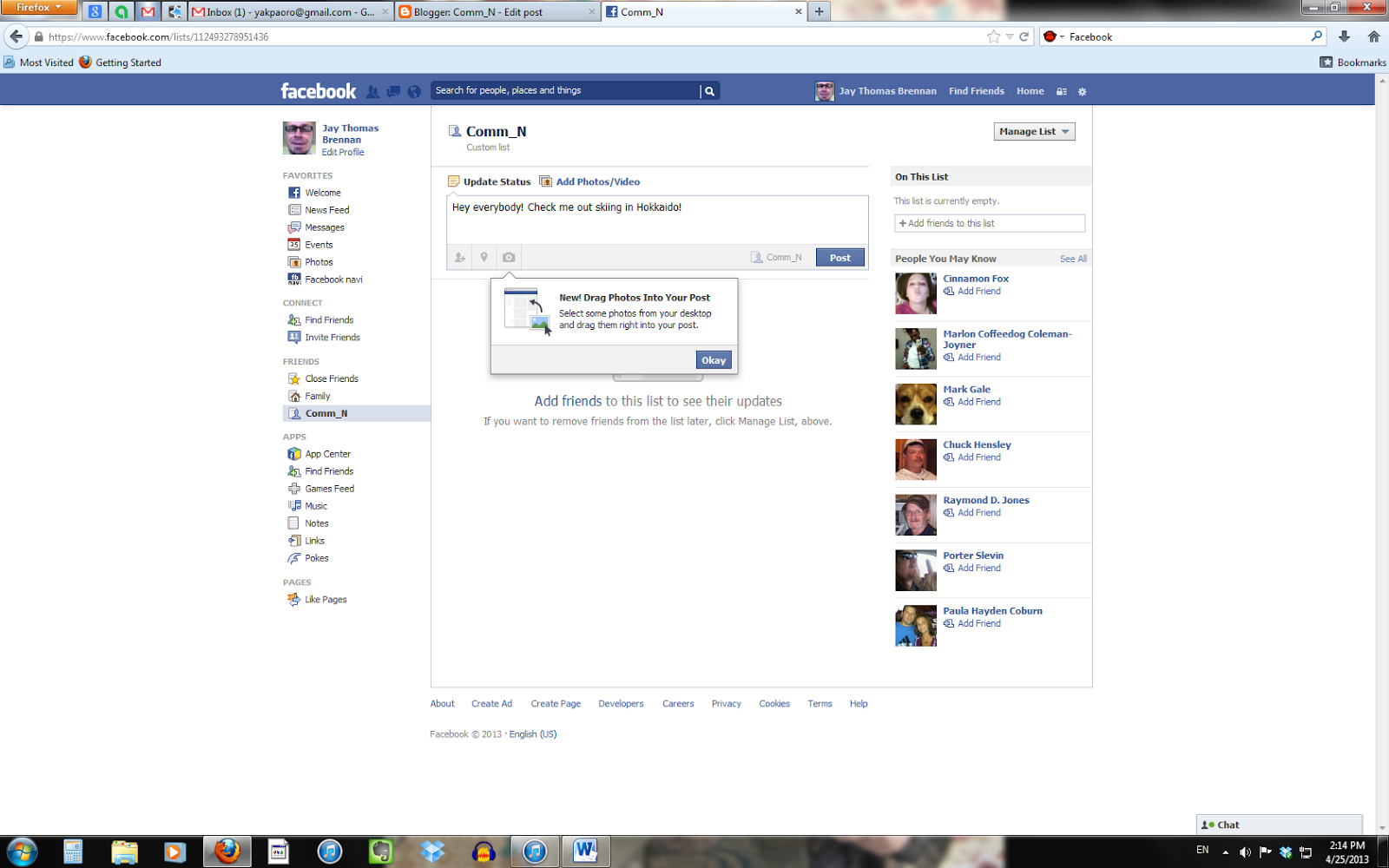The width and height of the screenshot is (1389, 868).
Task: Open the Firefox menu button
Action: [38, 7]
